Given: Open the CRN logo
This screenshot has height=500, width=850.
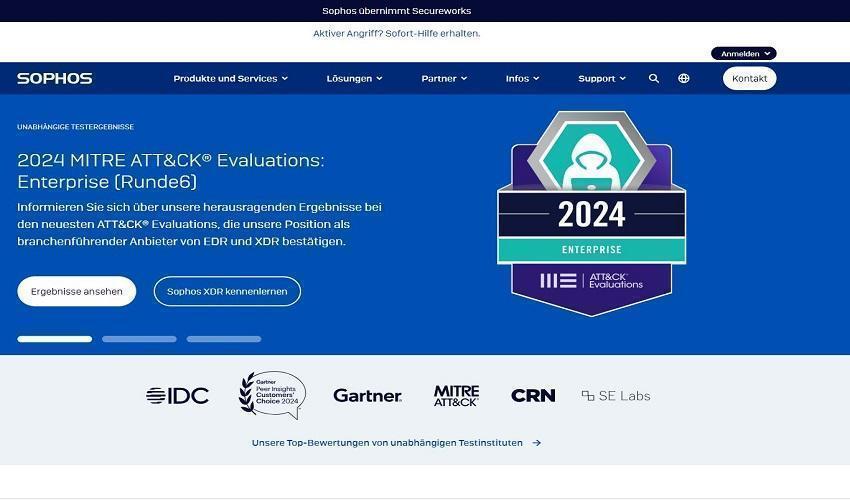Looking at the screenshot, I should click(x=533, y=396).
